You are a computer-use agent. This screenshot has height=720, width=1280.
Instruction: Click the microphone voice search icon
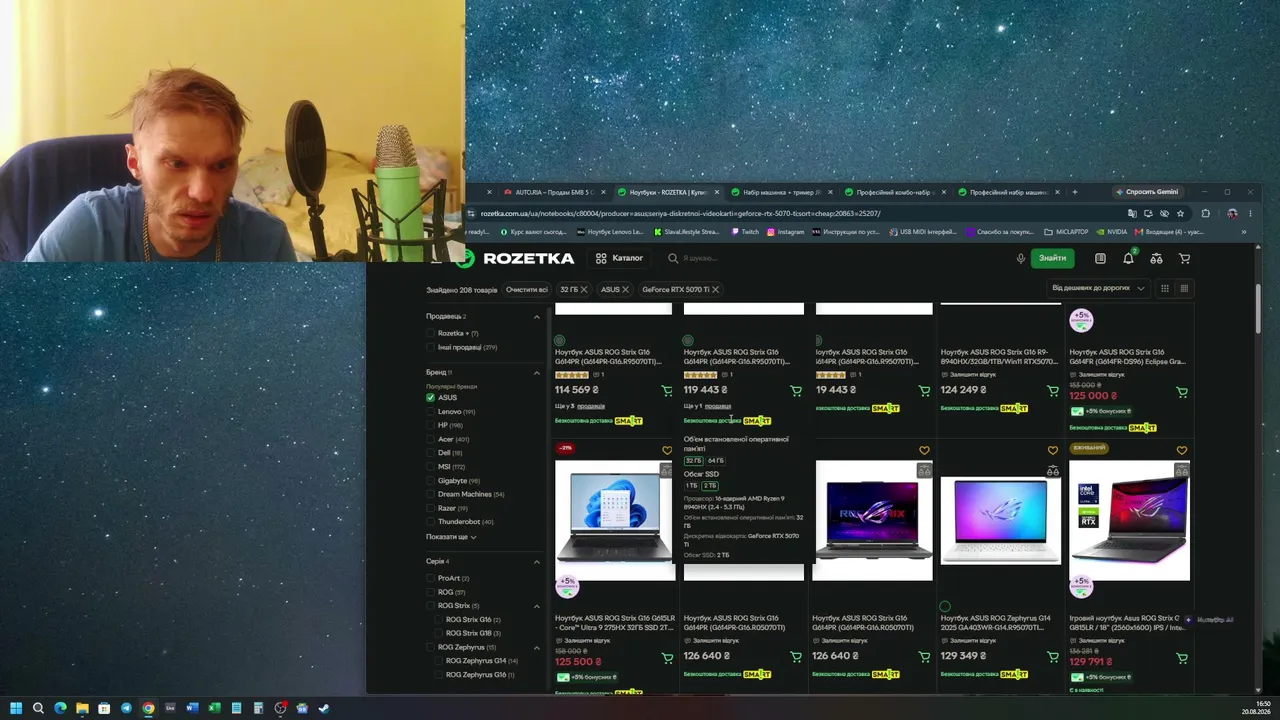[1020, 258]
